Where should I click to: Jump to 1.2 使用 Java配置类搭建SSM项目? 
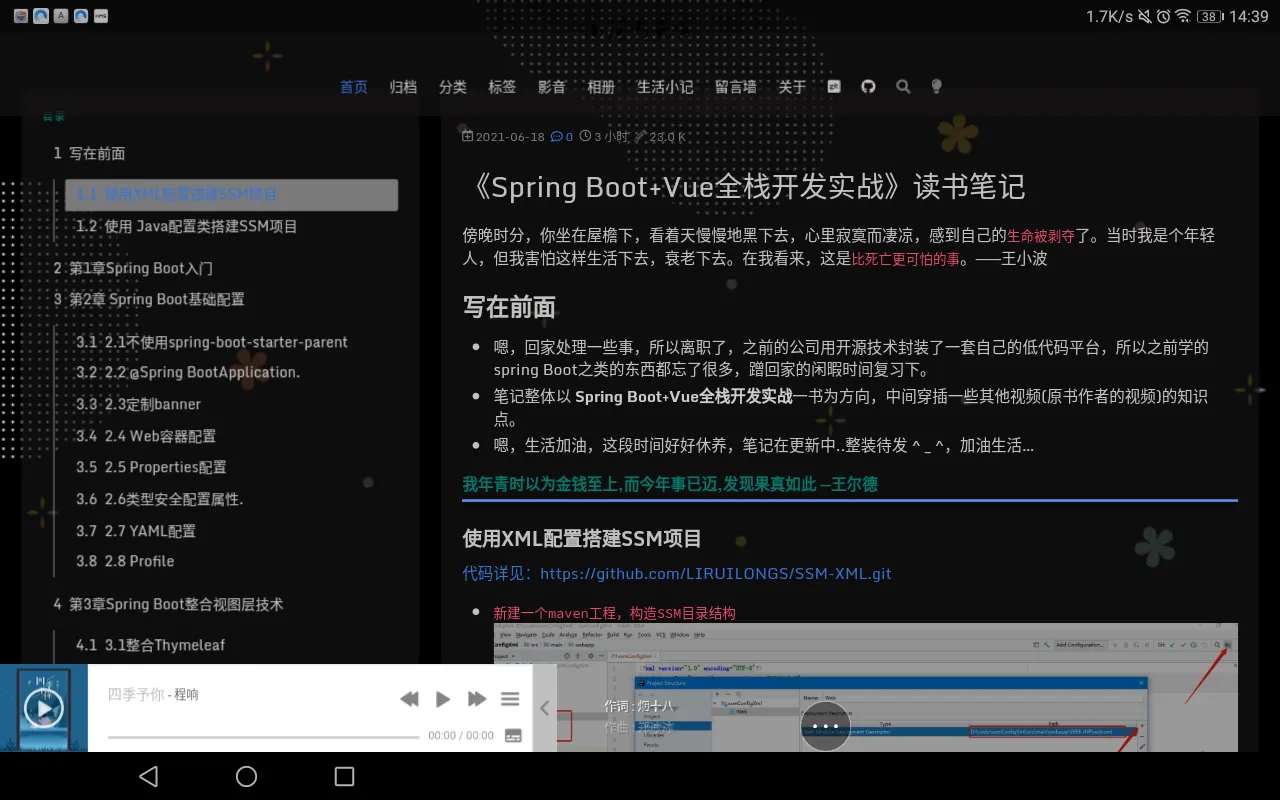[x=187, y=226]
